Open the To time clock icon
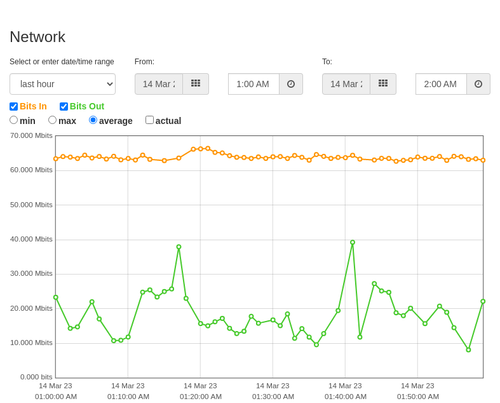 (478, 84)
